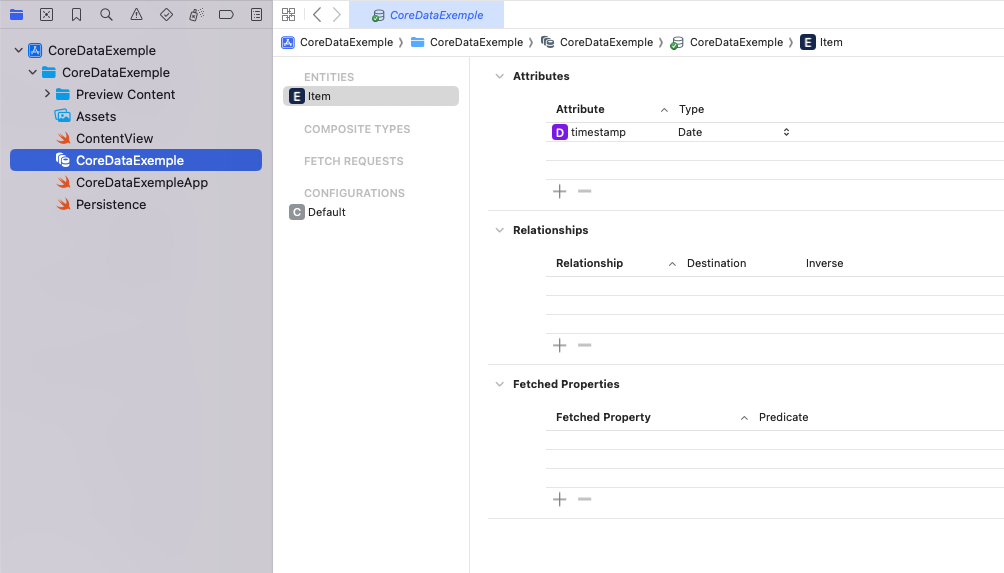Viewport: 1004px width, 573px height.
Task: Click the ENTITIES section header
Action: [329, 77]
